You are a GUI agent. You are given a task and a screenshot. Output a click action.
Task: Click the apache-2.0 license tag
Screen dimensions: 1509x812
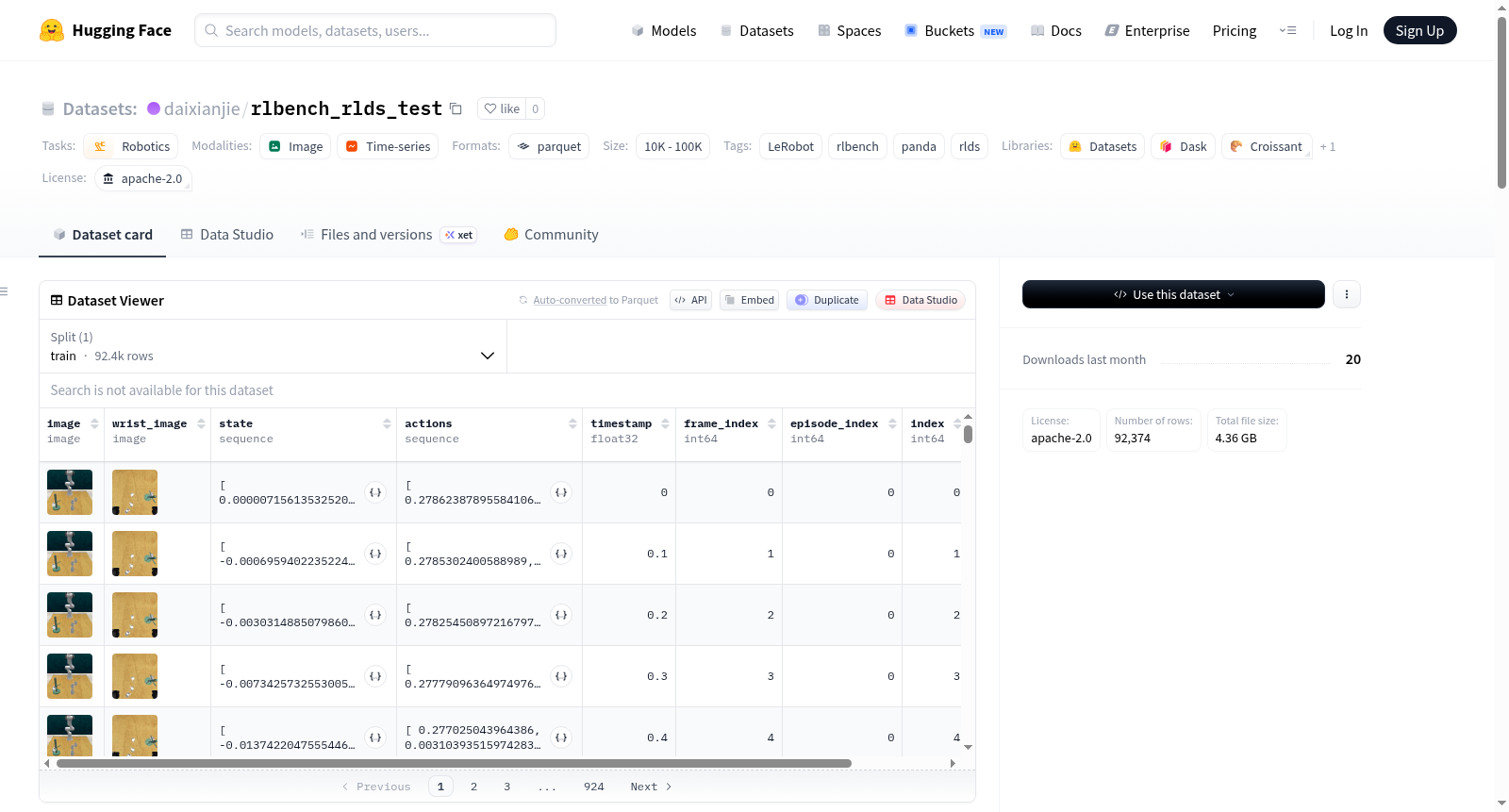pyautogui.click(x=142, y=178)
